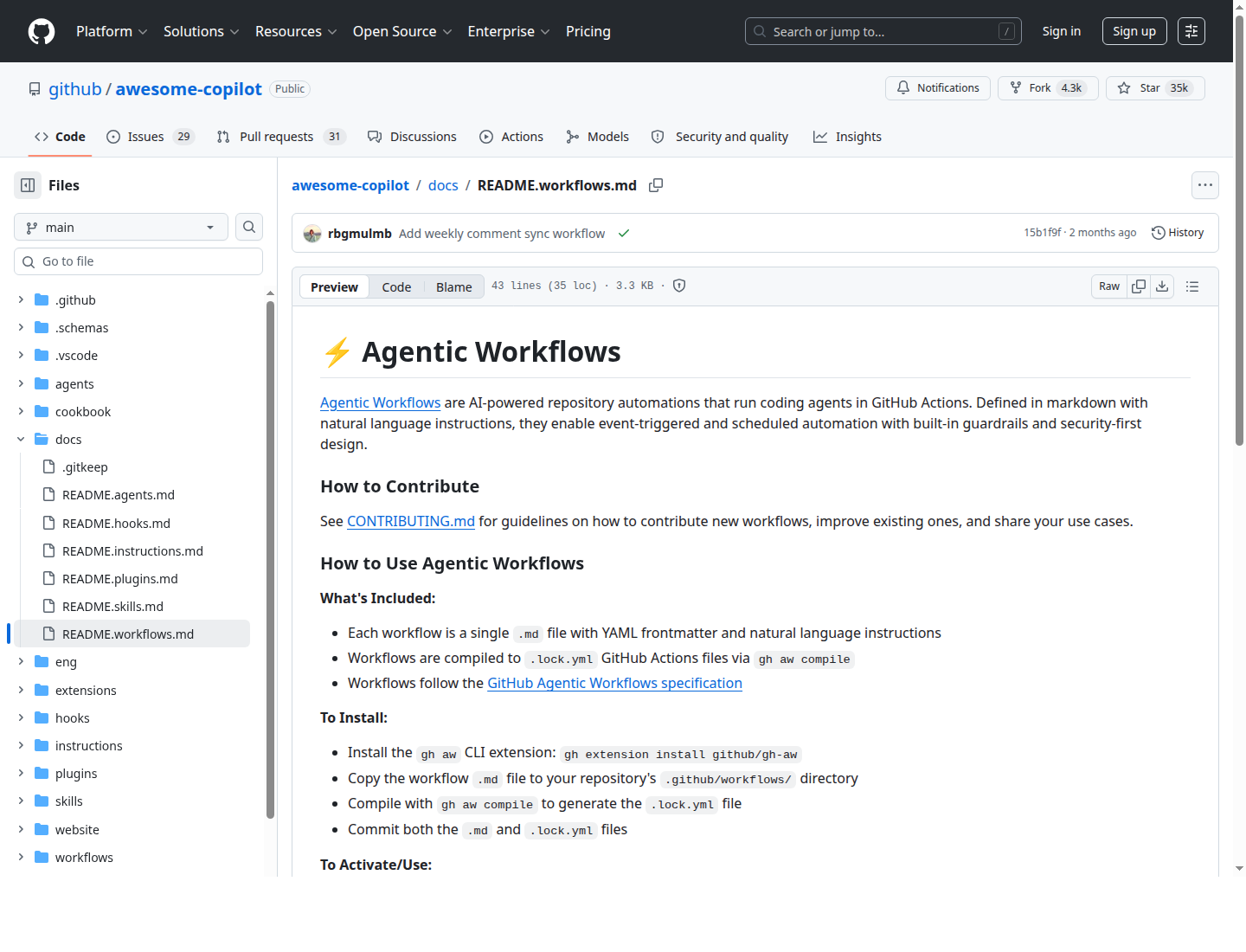Image resolution: width=1246 pixels, height=952 pixels.
Task: Copy the file path icon
Action: coord(656,185)
